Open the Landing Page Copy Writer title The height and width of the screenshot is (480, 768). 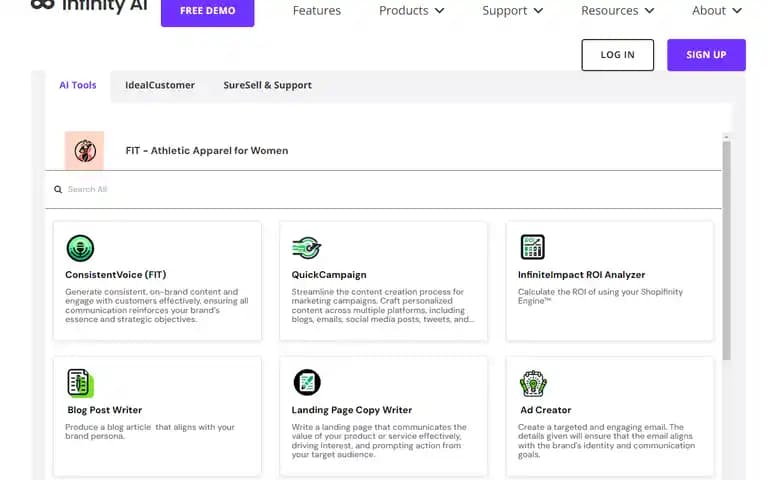click(352, 410)
